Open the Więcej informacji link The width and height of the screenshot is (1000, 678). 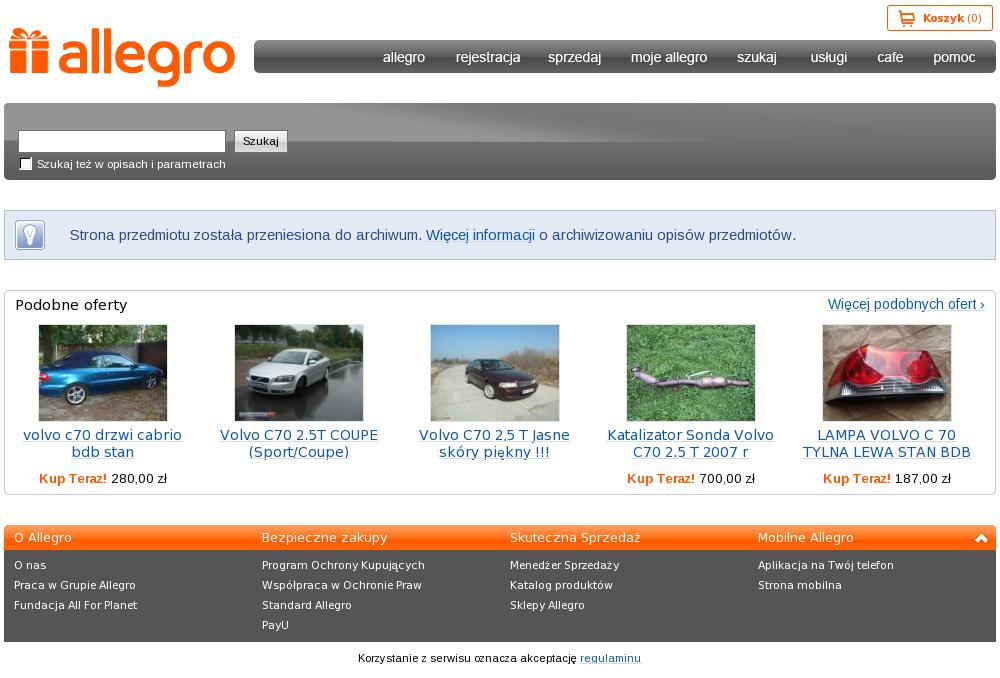tap(480, 235)
